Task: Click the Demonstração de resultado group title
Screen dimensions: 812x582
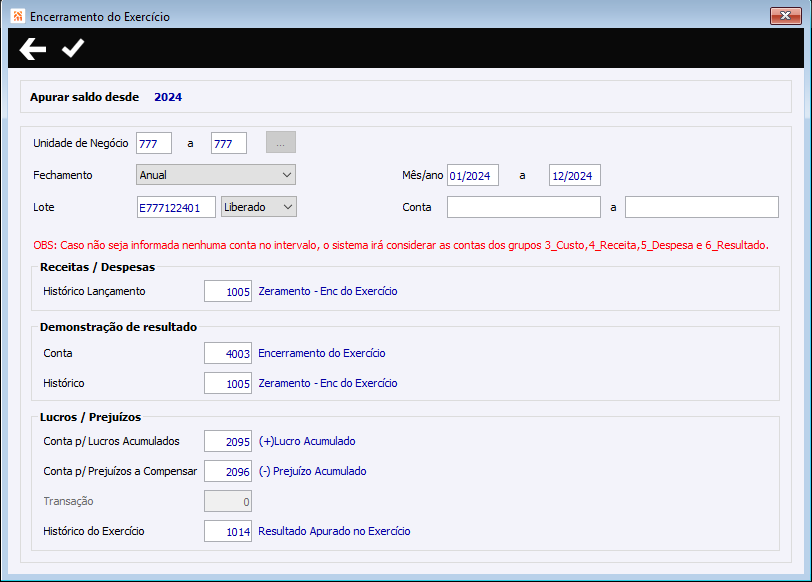Action: pyautogui.click(x=118, y=327)
